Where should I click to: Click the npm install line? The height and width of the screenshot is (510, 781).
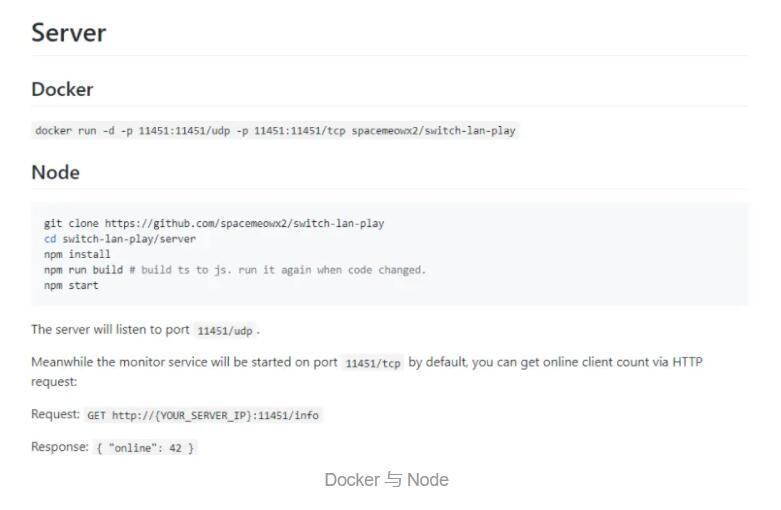[77, 254]
